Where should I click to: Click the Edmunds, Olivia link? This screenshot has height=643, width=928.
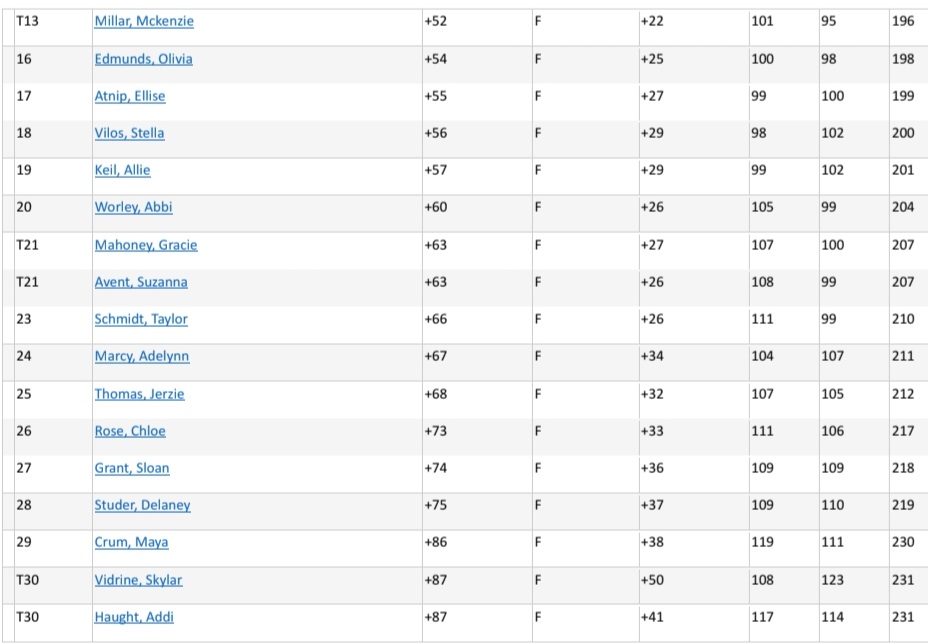tap(143, 59)
